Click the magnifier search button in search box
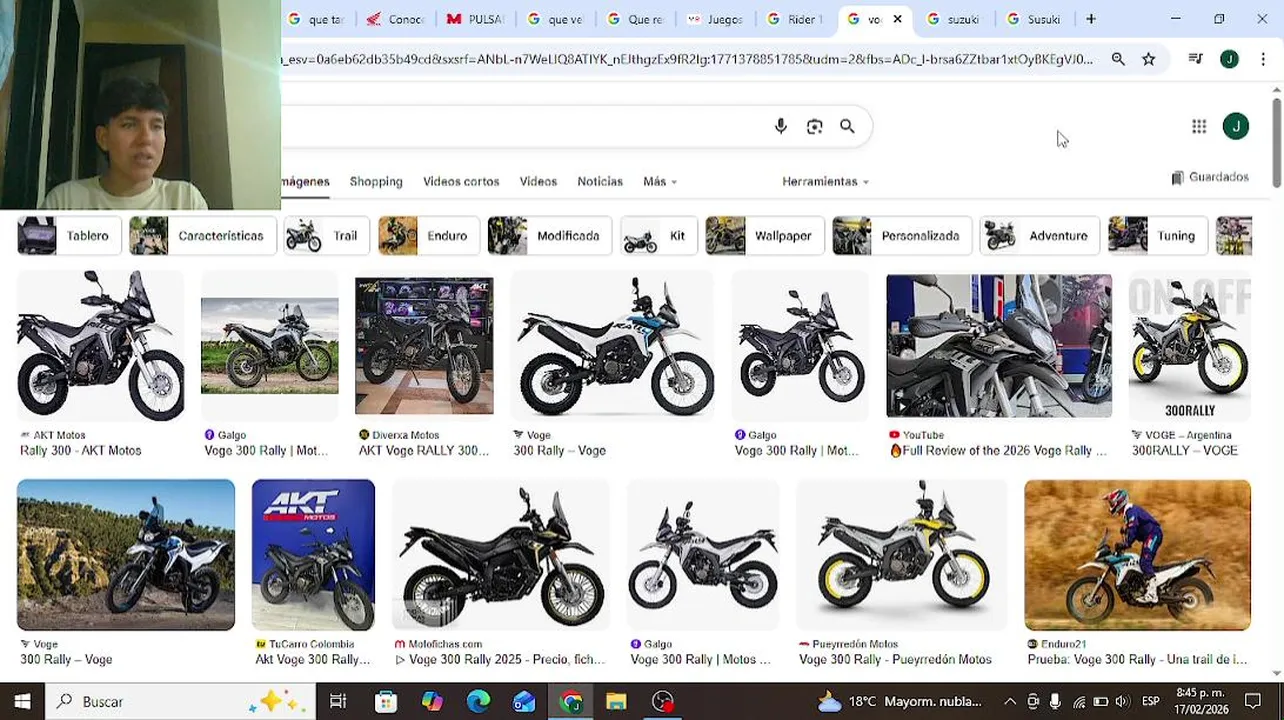The height and width of the screenshot is (720, 1284). pyautogui.click(x=847, y=126)
